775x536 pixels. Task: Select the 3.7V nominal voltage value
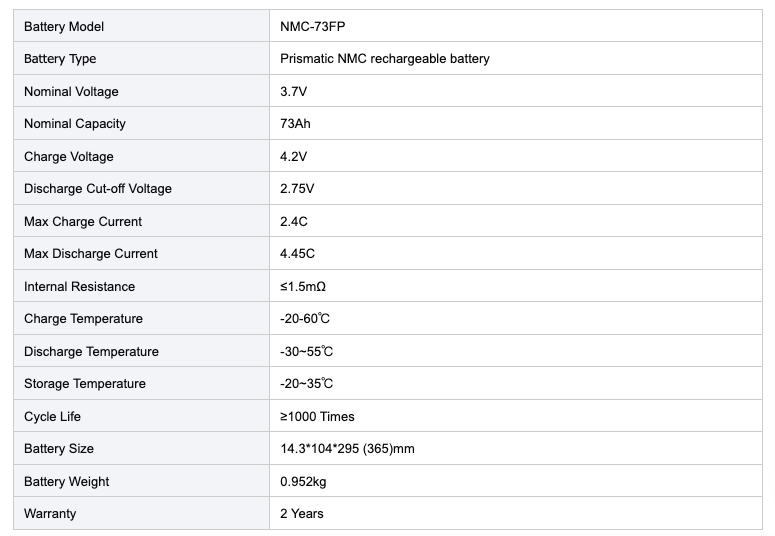coord(294,91)
